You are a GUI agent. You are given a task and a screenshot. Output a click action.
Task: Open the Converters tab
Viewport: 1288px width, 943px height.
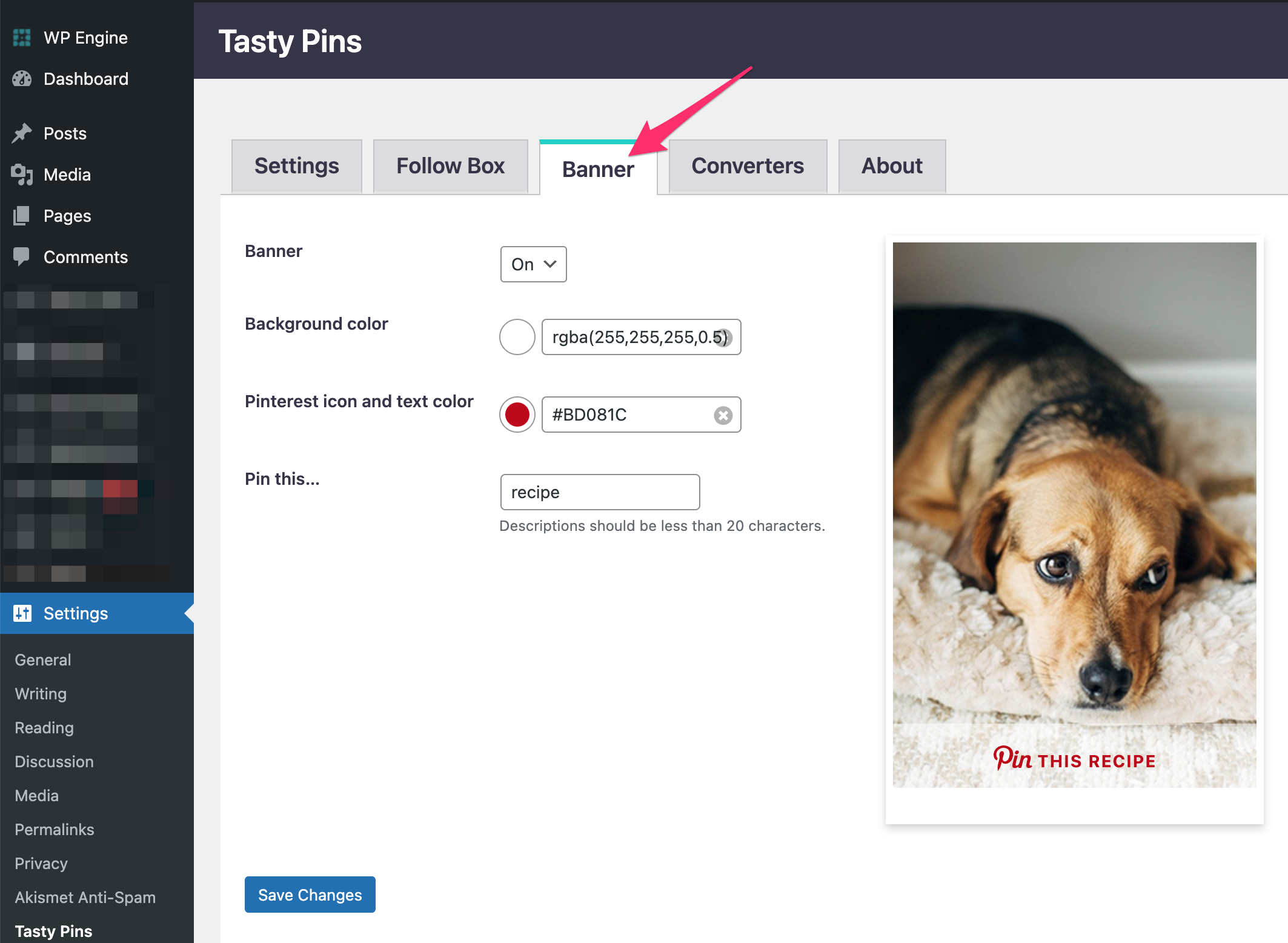pyautogui.click(x=748, y=166)
